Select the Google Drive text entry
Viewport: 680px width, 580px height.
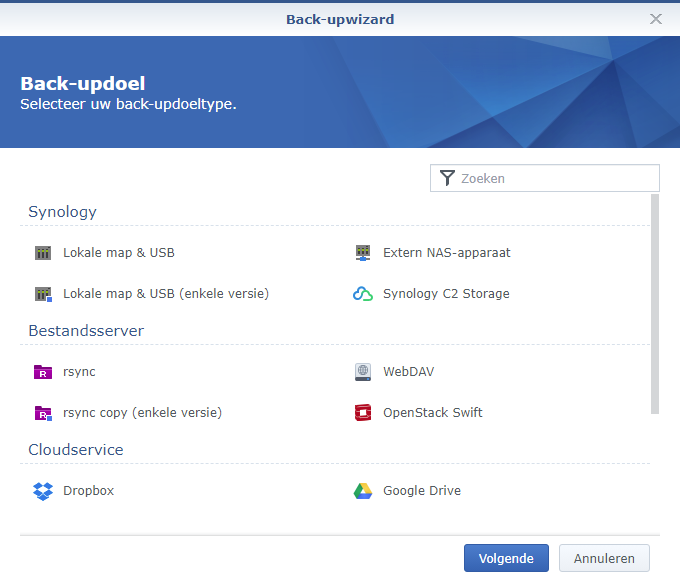[422, 491]
